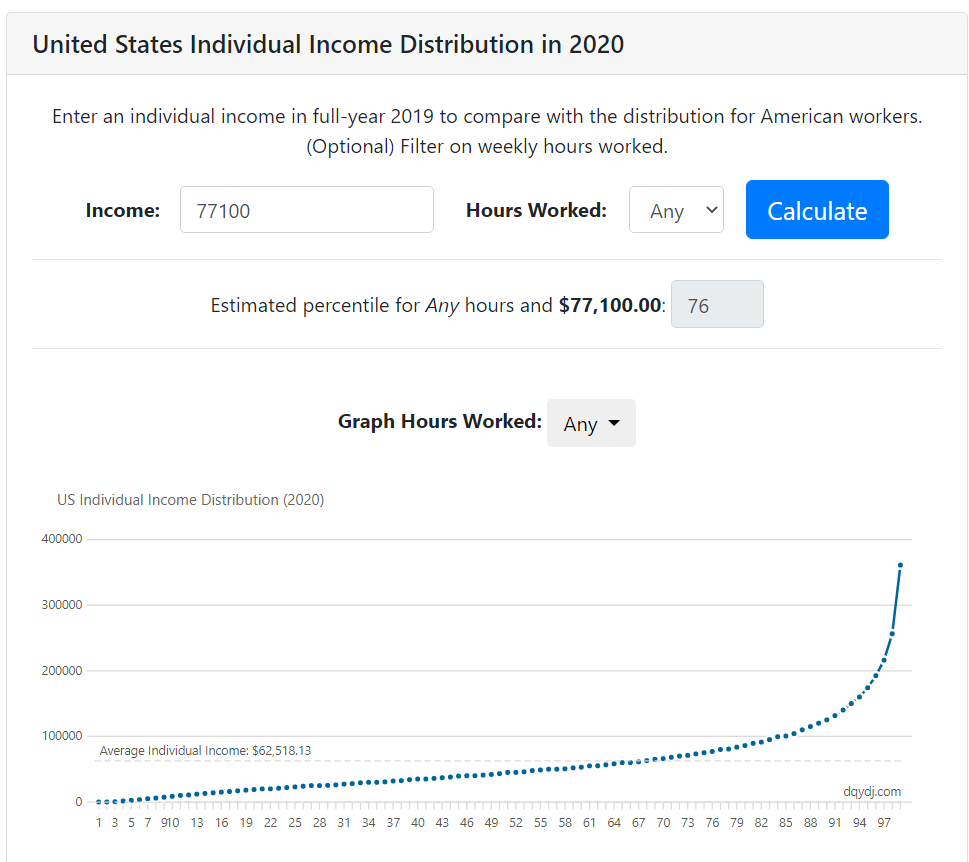Click the bold Income: label
The width and height of the screenshot is (969, 862).
pyautogui.click(x=123, y=210)
